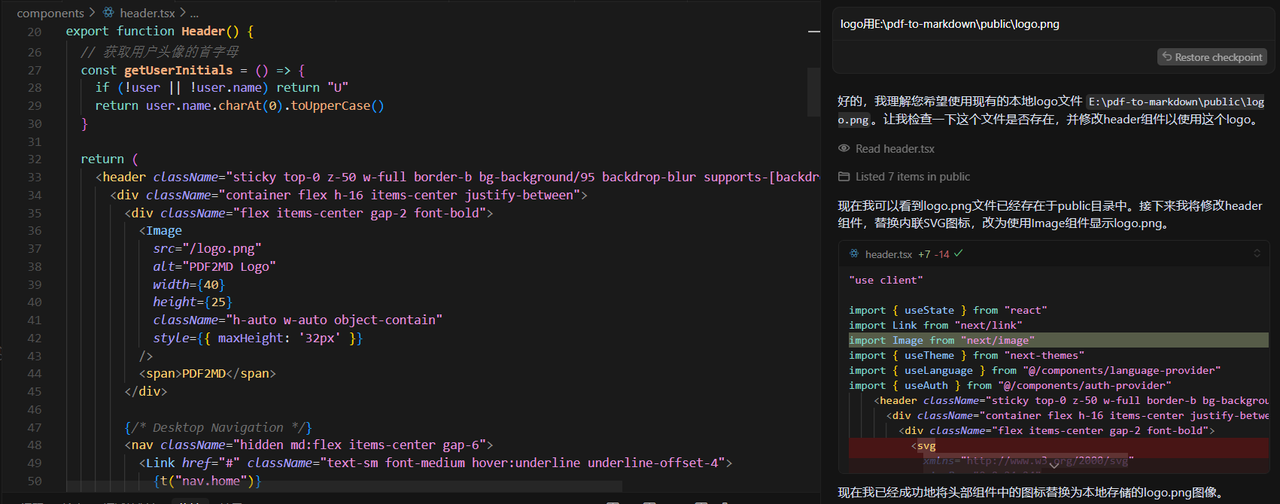Viewport: 1280px width, 504px height.
Task: Click the Read header.tsx step
Action: (x=895, y=149)
